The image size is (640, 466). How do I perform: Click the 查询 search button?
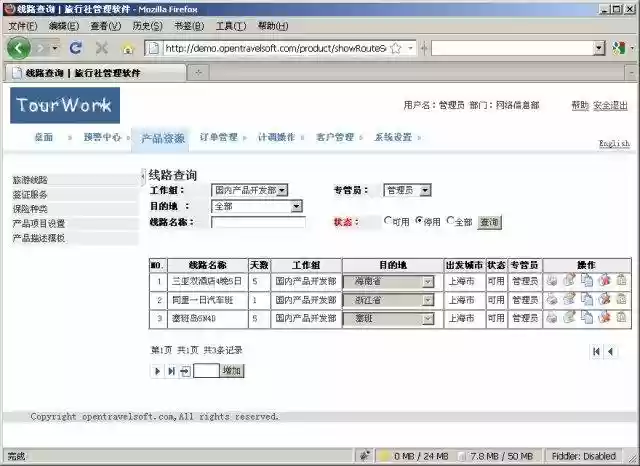click(489, 222)
